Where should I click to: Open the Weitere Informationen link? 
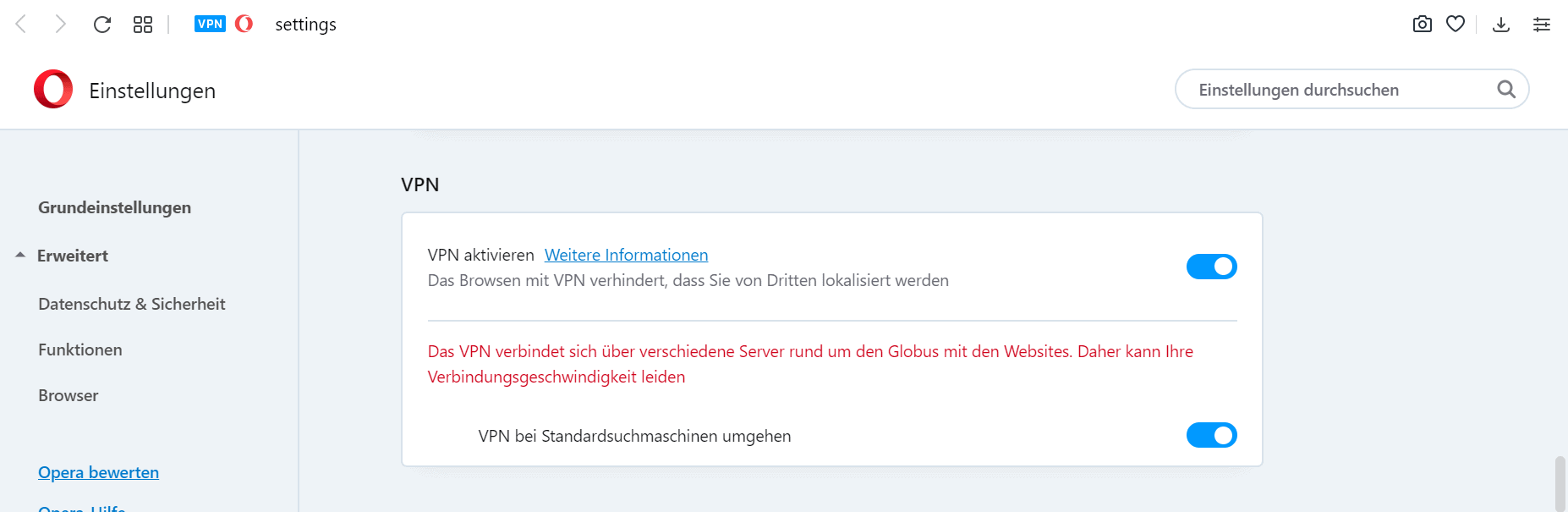coord(626,255)
